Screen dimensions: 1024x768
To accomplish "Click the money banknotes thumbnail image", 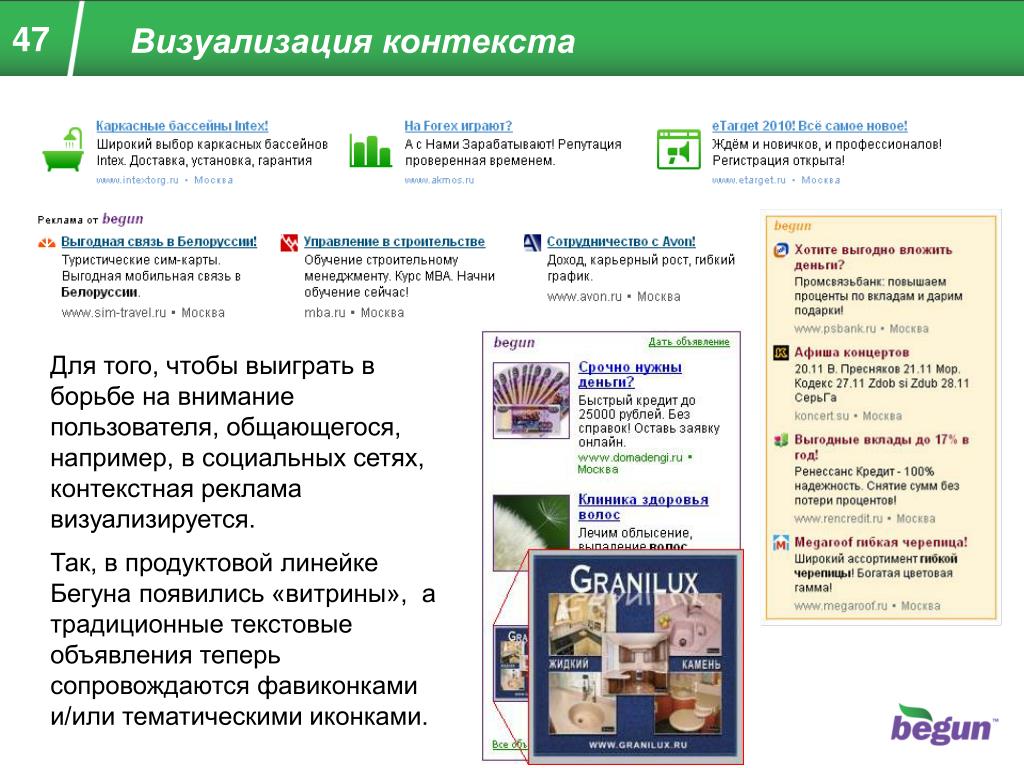I will tap(531, 400).
